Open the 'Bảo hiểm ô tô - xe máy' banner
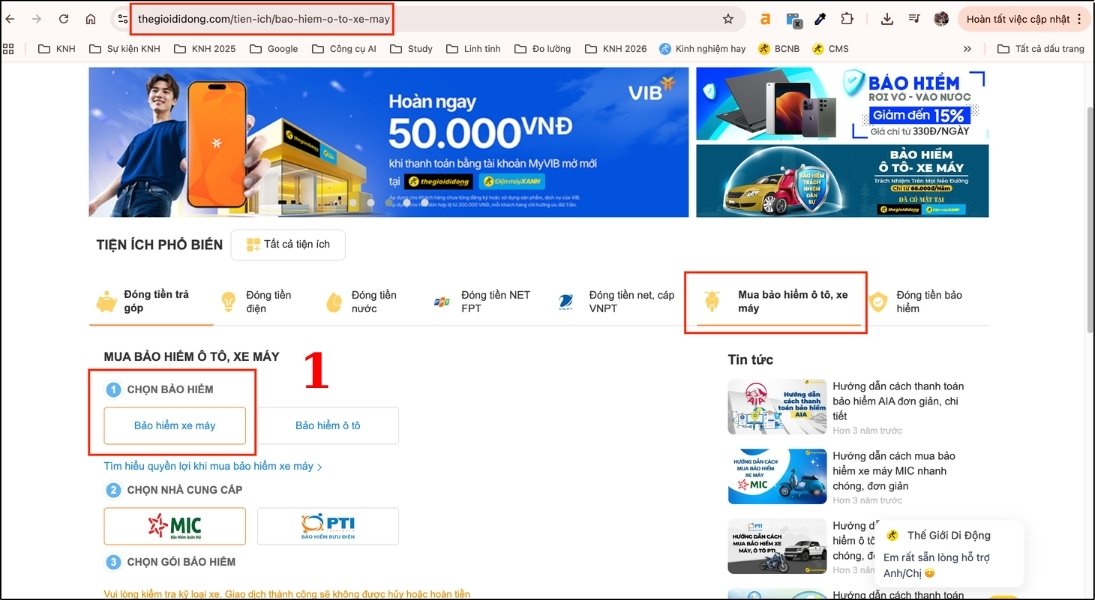The image size is (1095, 600). coord(842,181)
